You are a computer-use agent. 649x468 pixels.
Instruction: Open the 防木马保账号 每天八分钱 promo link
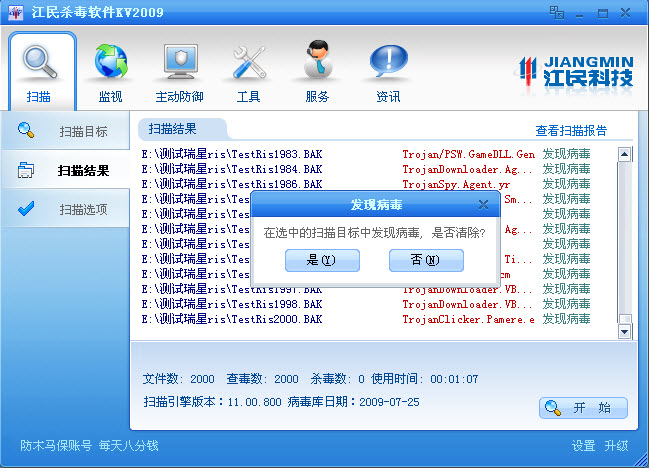click(x=89, y=446)
